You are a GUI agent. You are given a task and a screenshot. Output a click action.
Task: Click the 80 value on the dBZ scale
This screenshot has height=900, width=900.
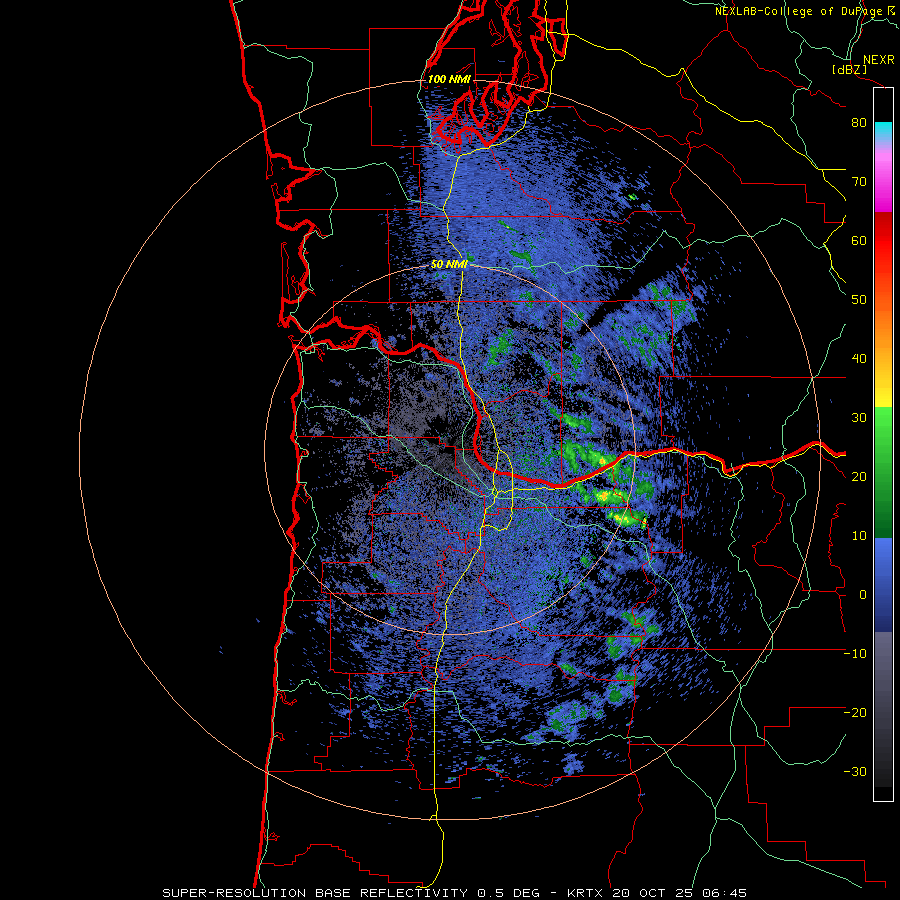coord(859,123)
